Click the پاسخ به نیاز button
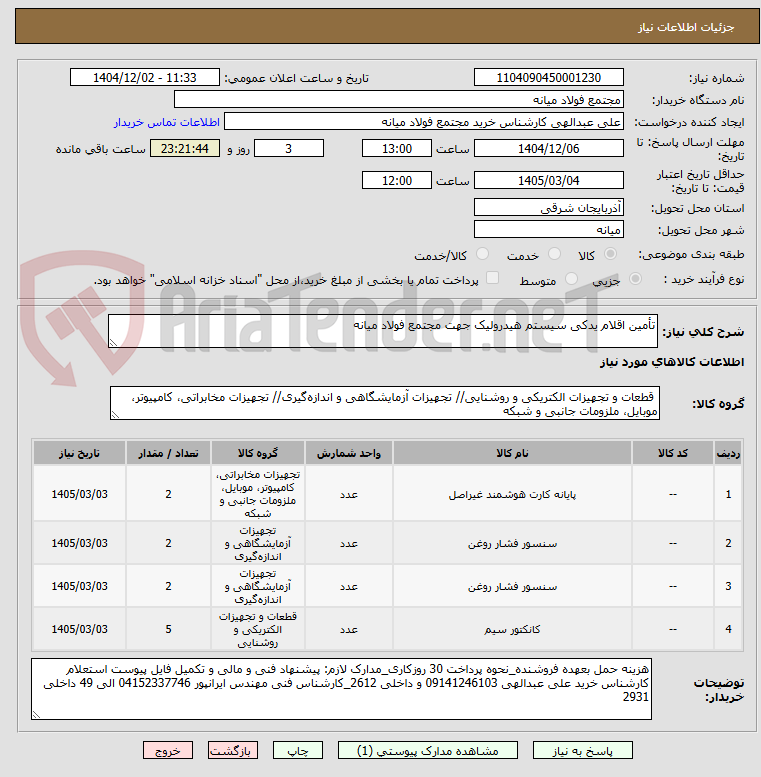The height and width of the screenshot is (777, 761). (583, 750)
